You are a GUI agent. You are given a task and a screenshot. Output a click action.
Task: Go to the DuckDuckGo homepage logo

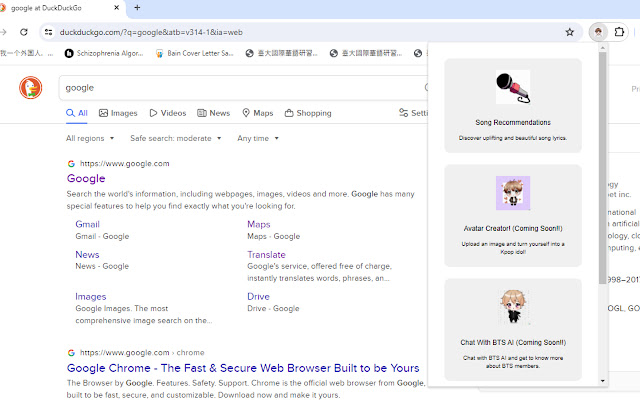coord(30,87)
